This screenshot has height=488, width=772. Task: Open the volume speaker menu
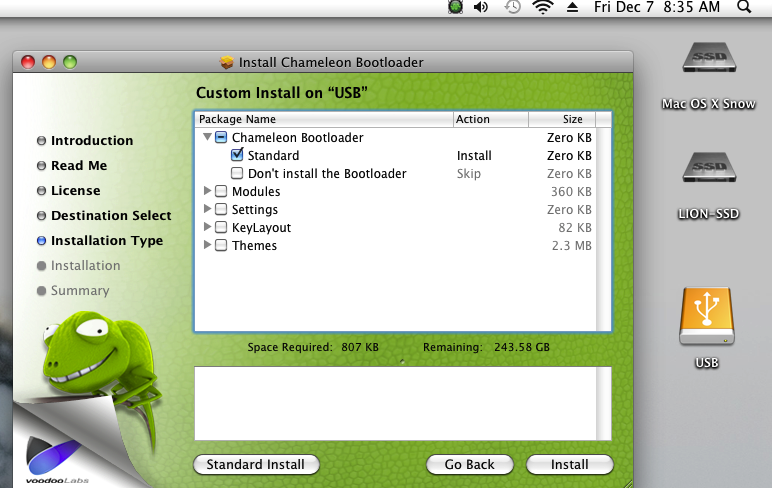point(481,7)
